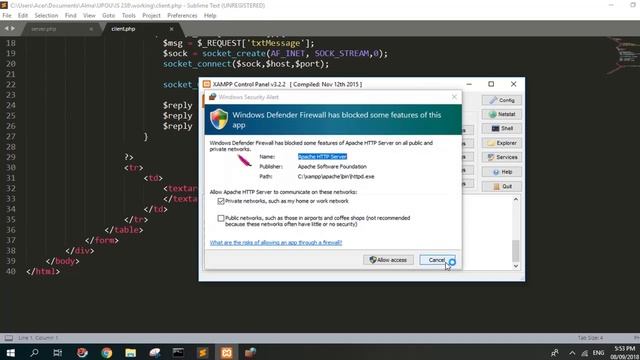Open the Services button in XAMPP
Image resolution: width=640 pixels, height=360 pixels.
coord(502,157)
